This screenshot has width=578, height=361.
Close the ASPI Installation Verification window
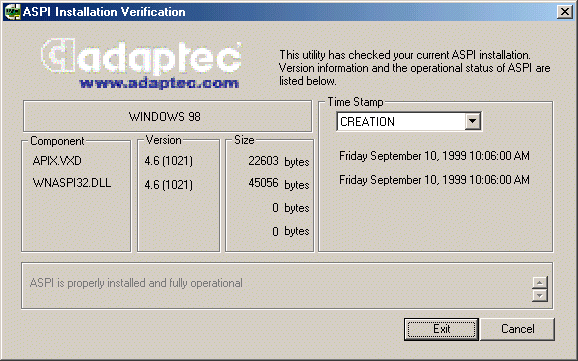click(565, 12)
